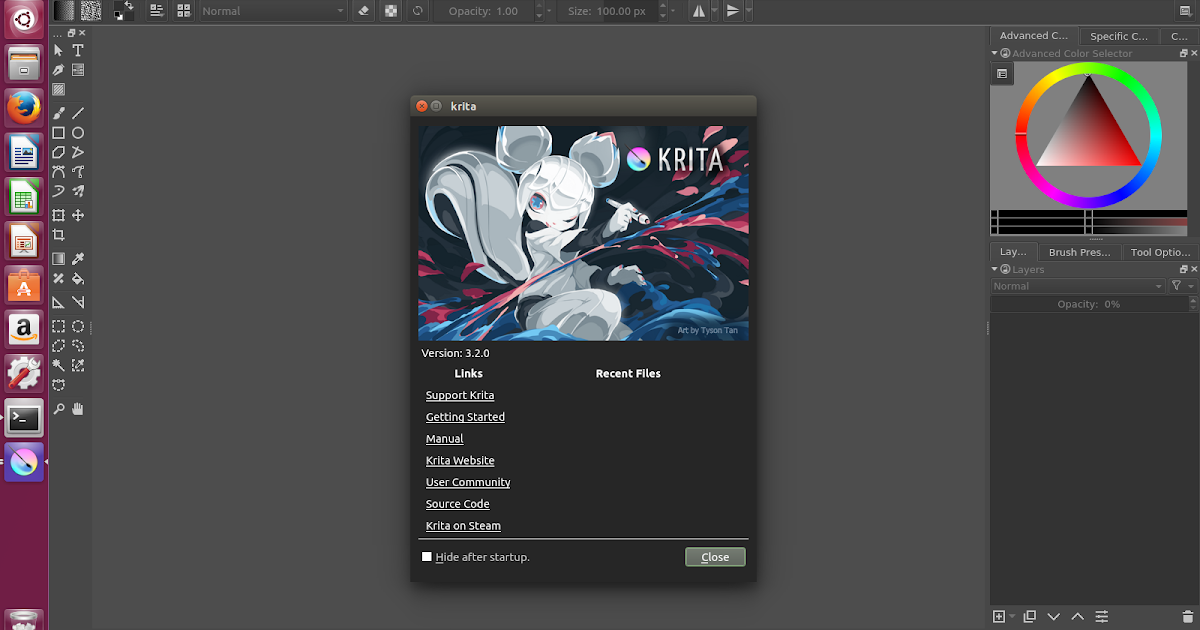
Task: Open the brush blending mode Normal dropdown
Action: coord(273,11)
